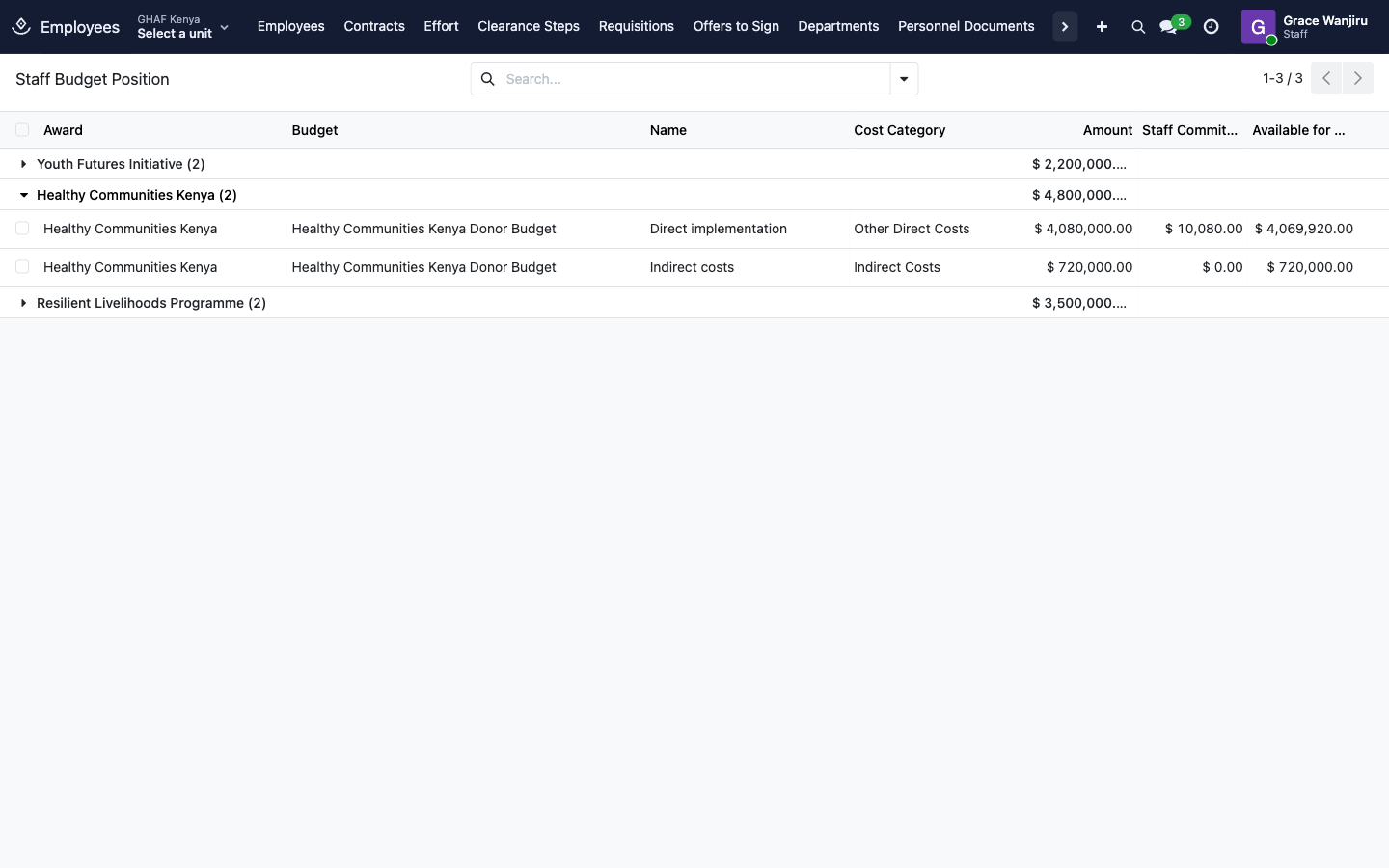Open the GHAF Kenya unit selector
Image resolution: width=1389 pixels, height=868 pixels.
(183, 27)
